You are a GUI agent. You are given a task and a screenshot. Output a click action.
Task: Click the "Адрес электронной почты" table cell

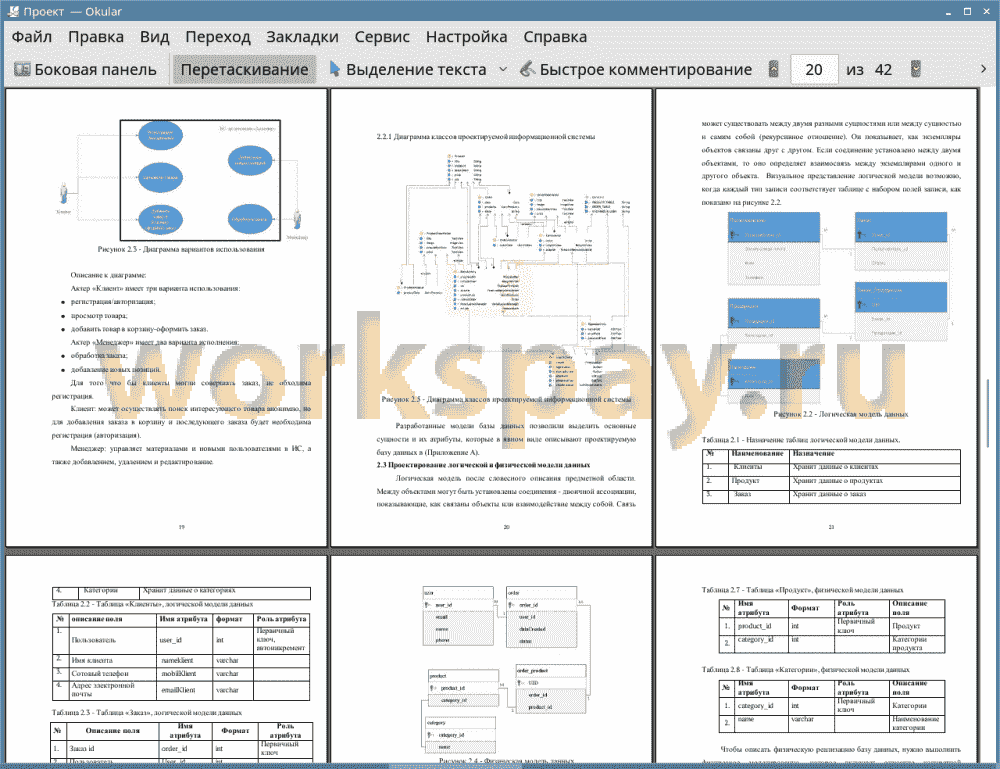pyautogui.click(x=112, y=690)
